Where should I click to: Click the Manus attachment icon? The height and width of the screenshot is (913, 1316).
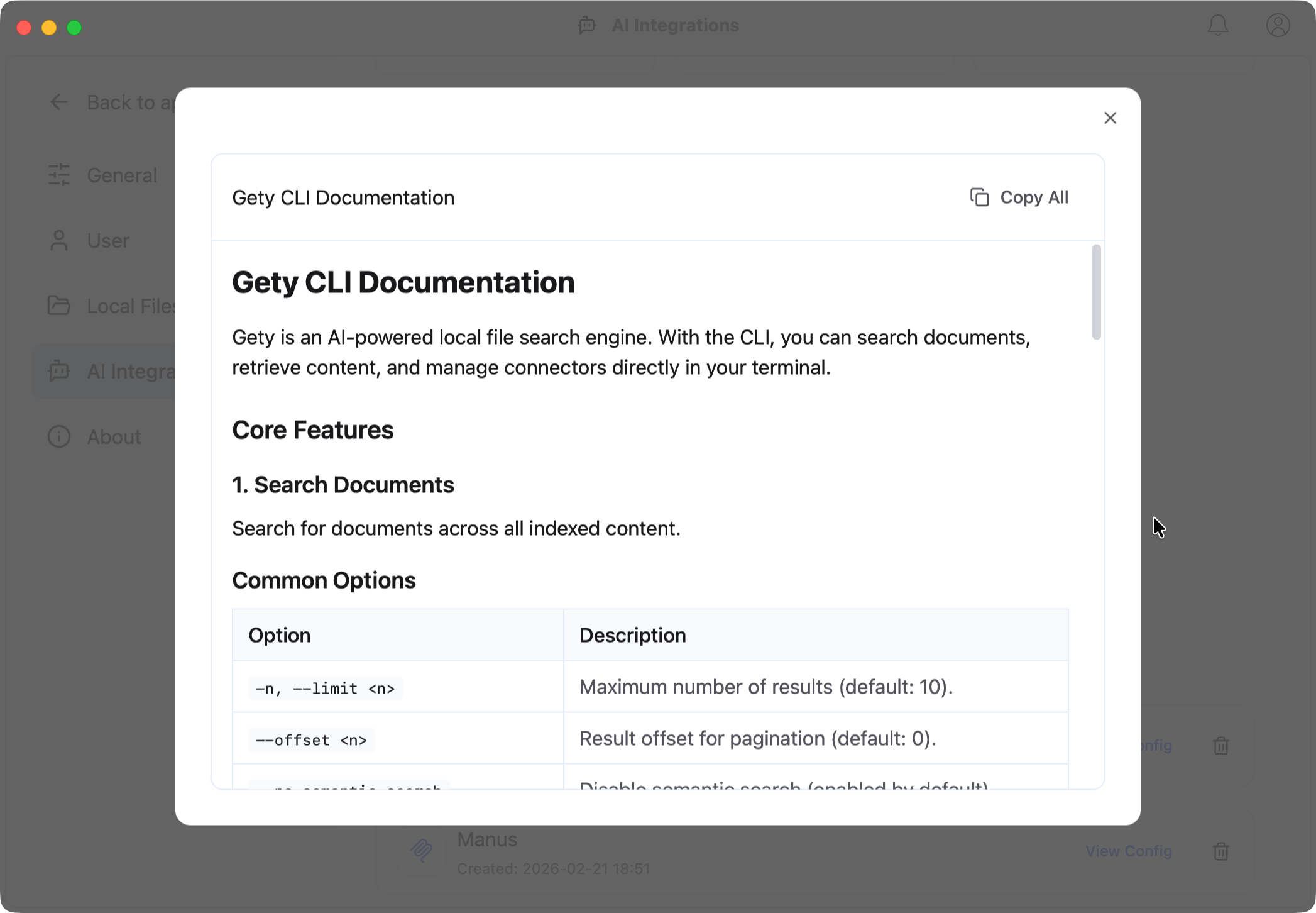pos(422,851)
